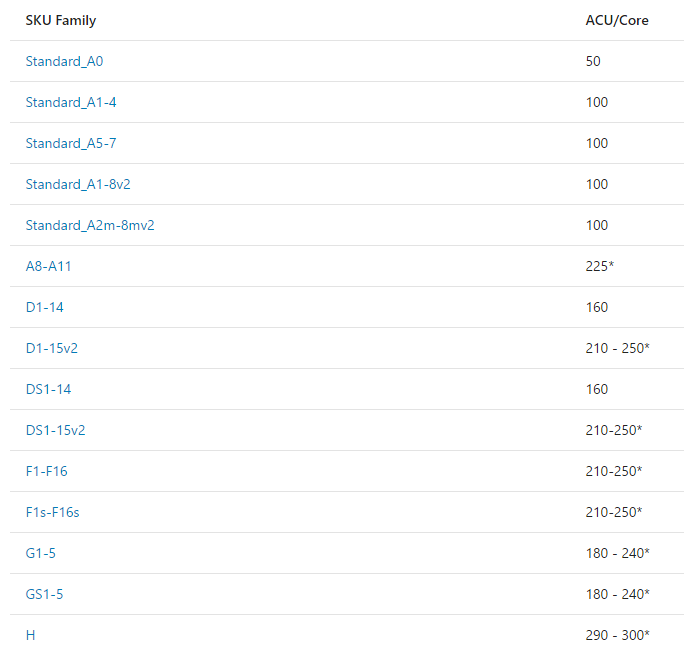This screenshot has height=653, width=684.
Task: Visit the A8-A11 link
Action: click(x=48, y=267)
